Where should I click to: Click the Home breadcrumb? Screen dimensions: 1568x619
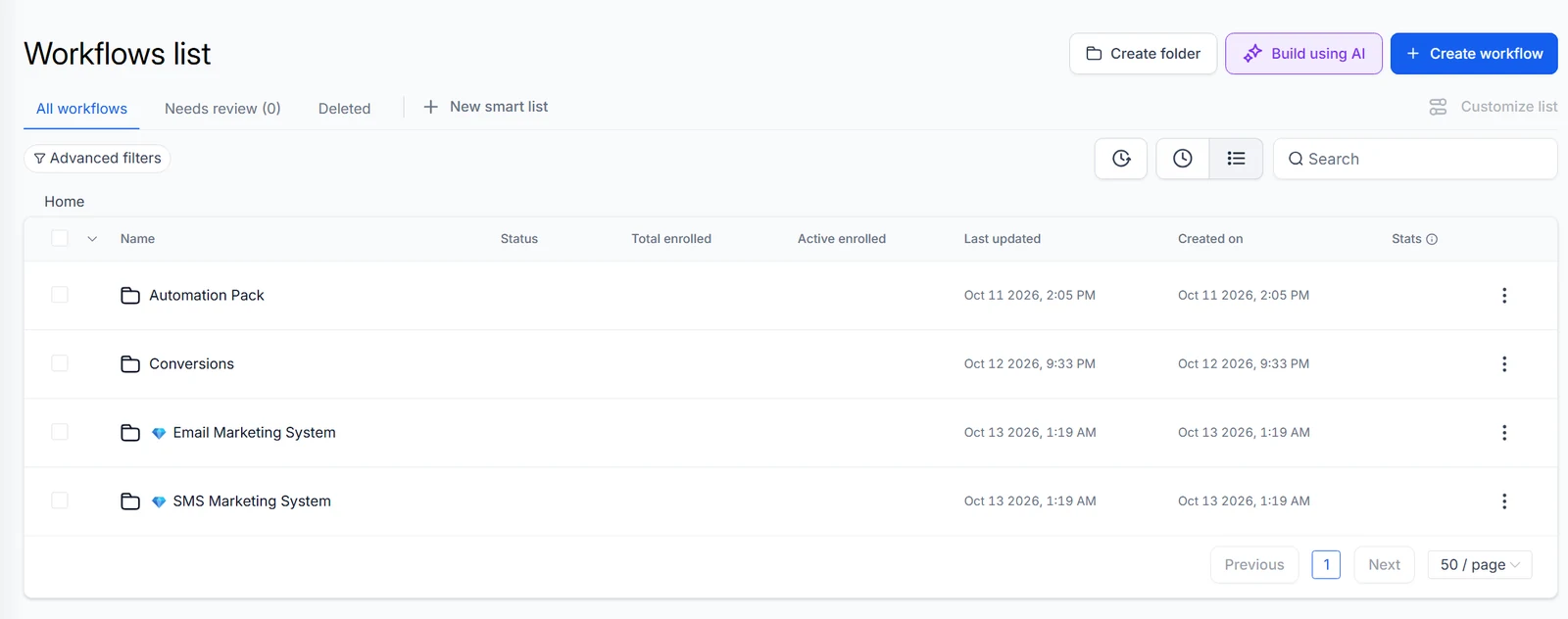click(65, 202)
